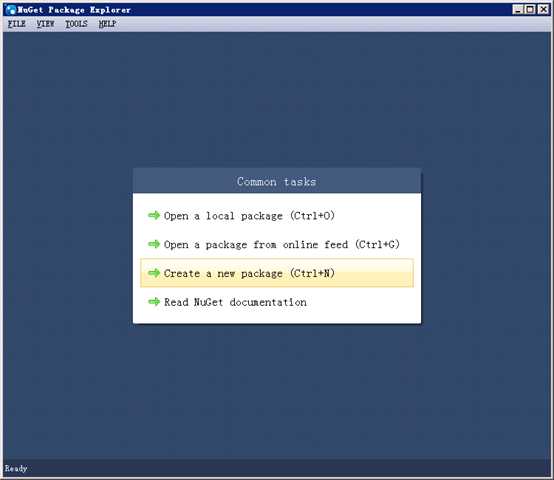Select Open a local package (Ctrl+O) link
This screenshot has height=480, width=554.
click(249, 215)
